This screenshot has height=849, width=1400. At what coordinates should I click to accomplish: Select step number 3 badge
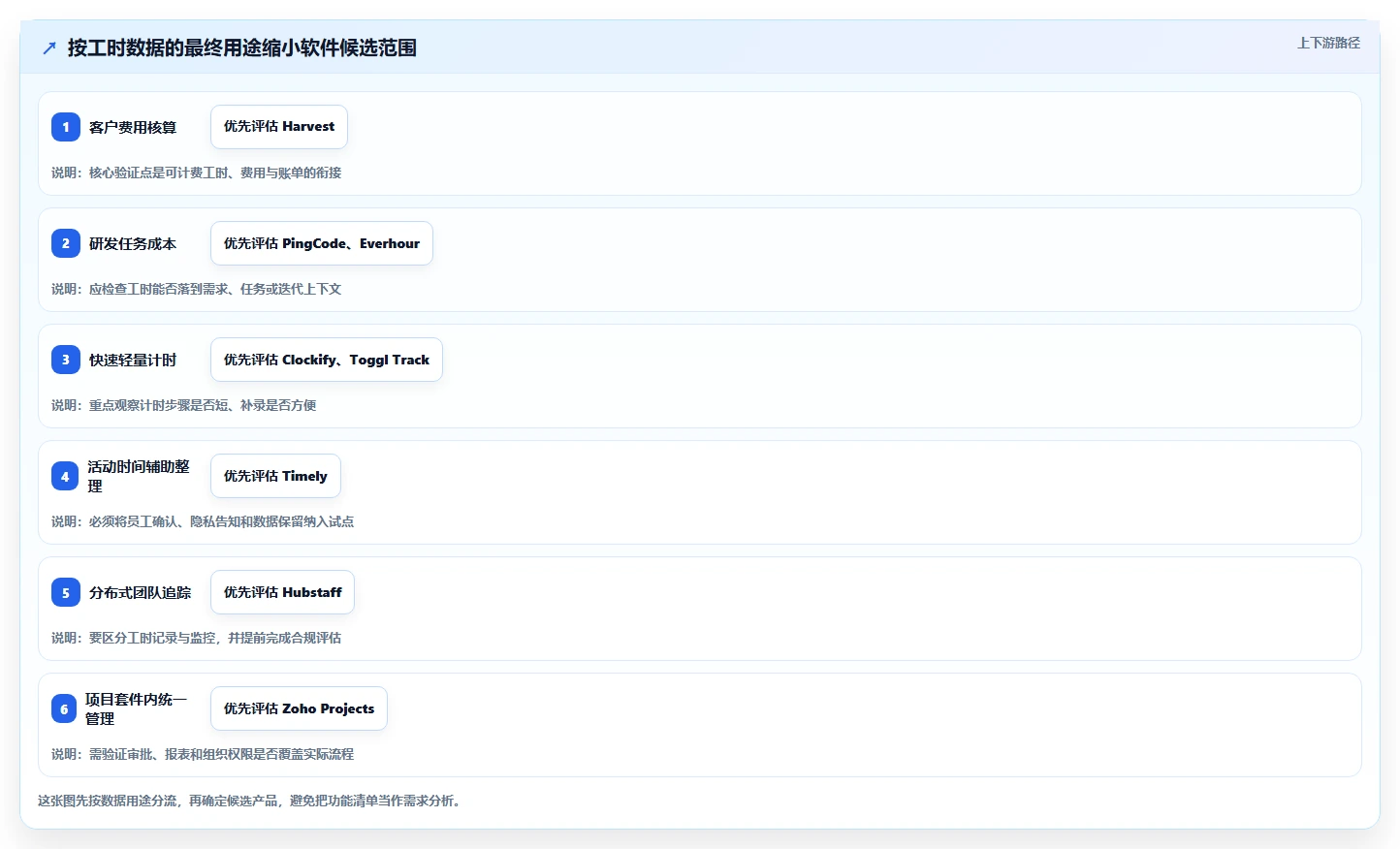pos(66,360)
